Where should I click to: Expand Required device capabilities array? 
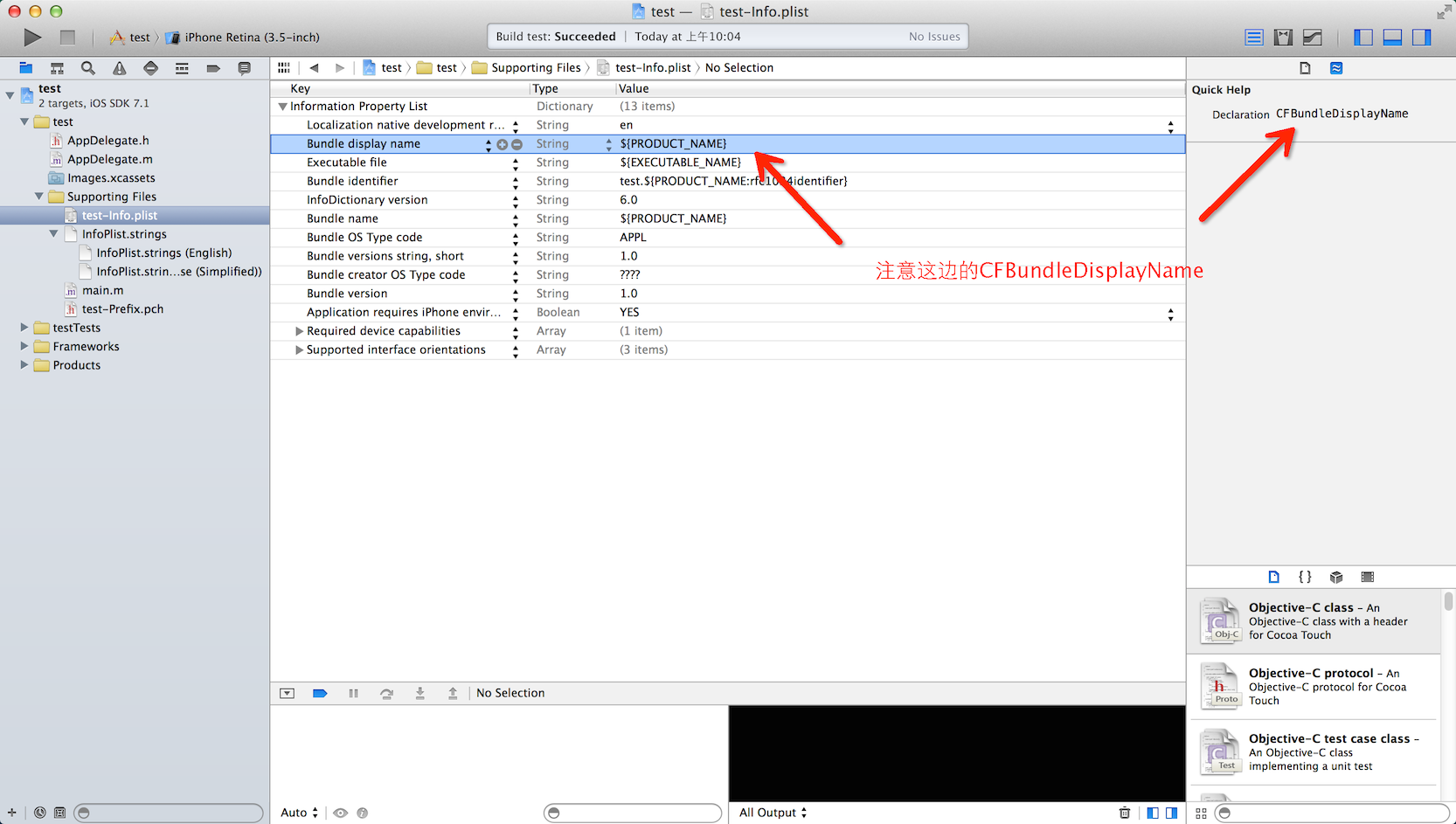299,331
